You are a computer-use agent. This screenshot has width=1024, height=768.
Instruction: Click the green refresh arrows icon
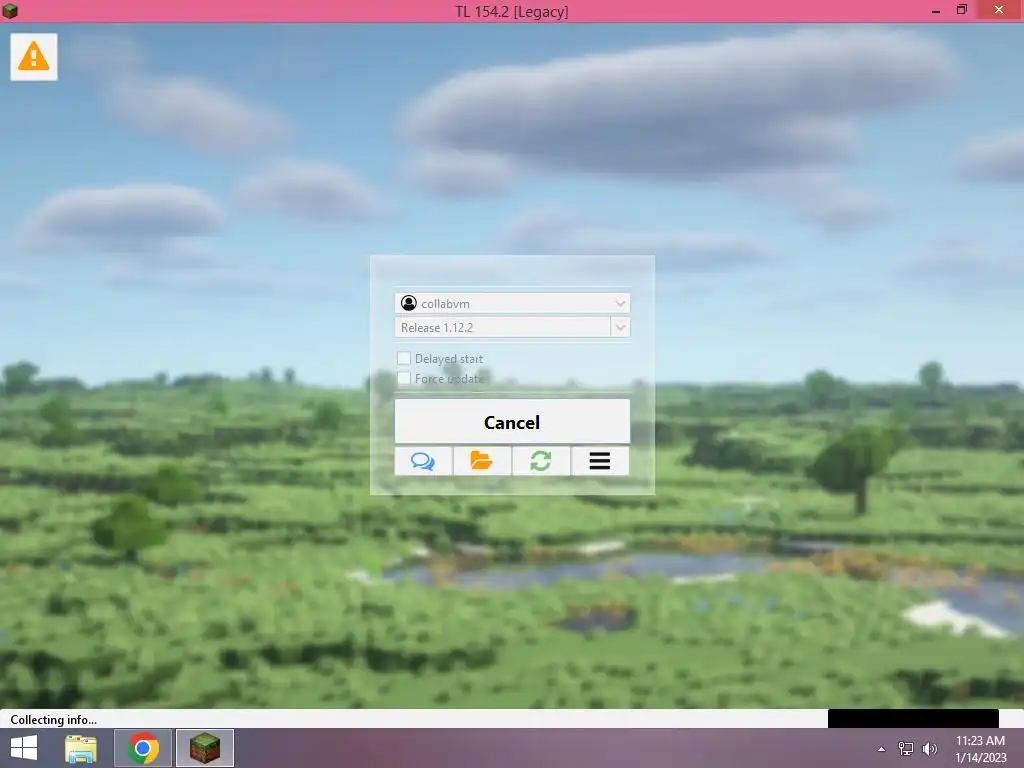541,461
